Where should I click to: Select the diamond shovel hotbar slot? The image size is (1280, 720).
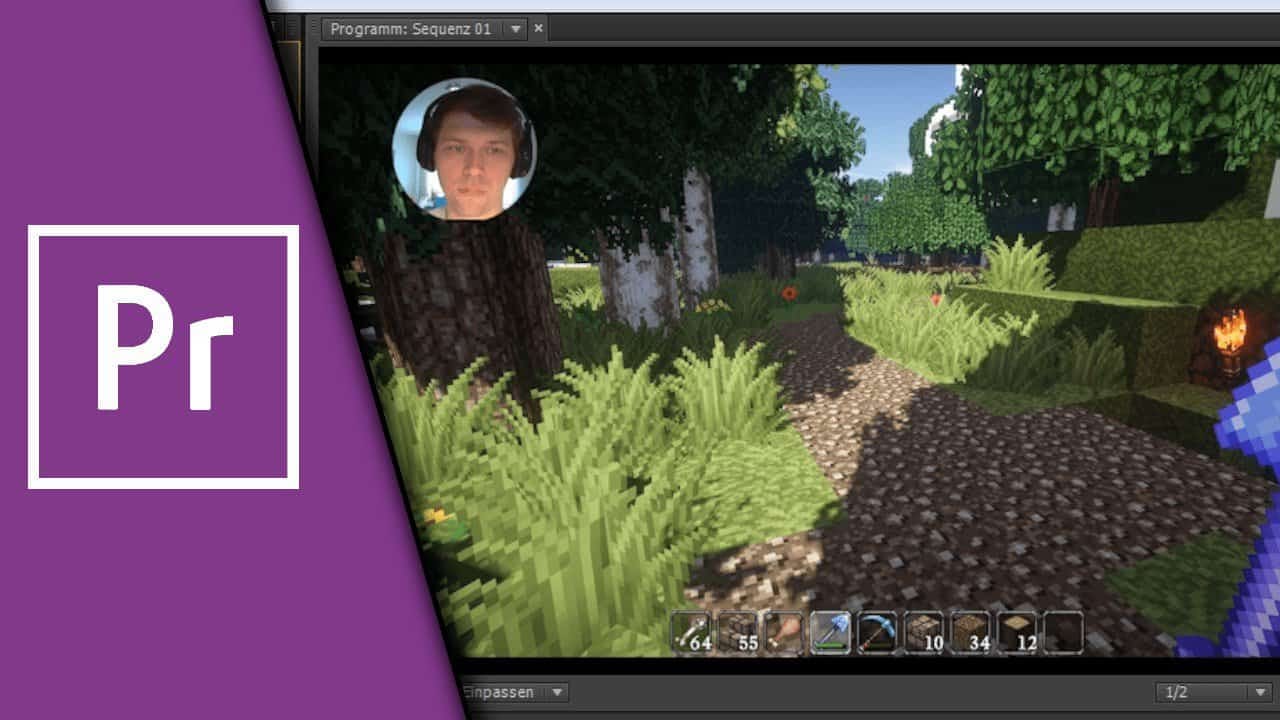(831, 633)
